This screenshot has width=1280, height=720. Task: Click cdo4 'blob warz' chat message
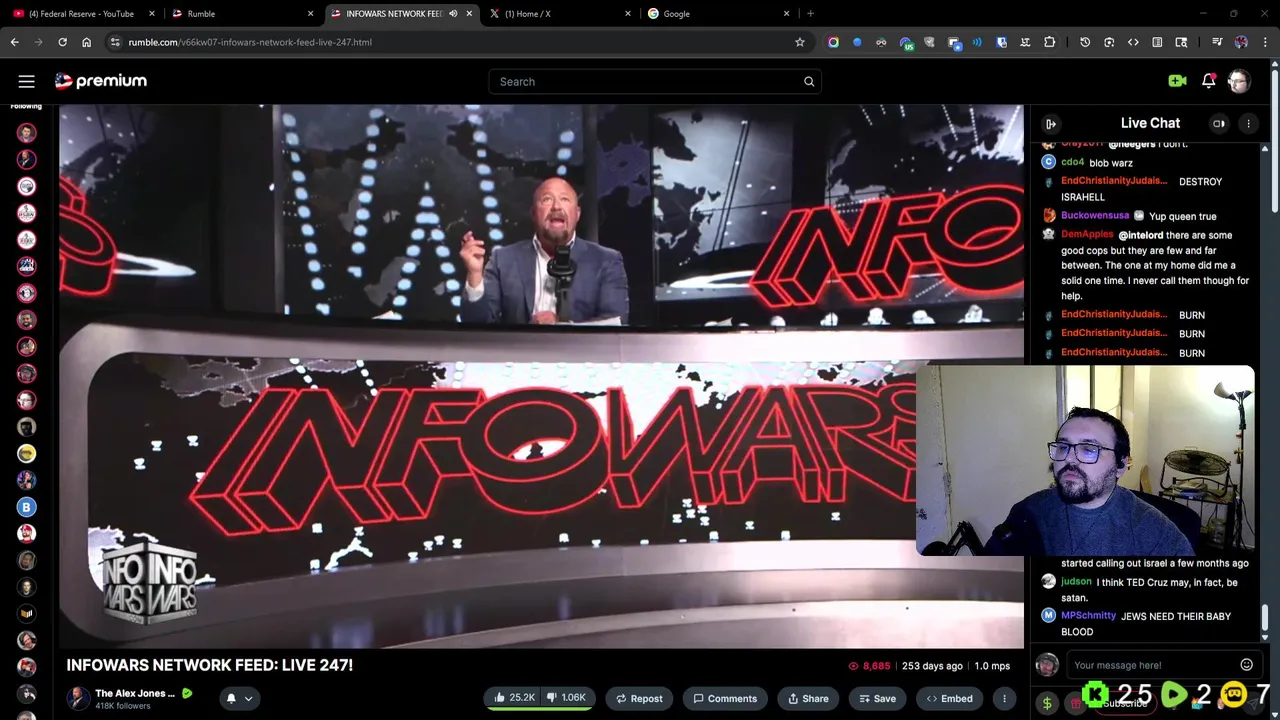pyautogui.click(x=1111, y=163)
